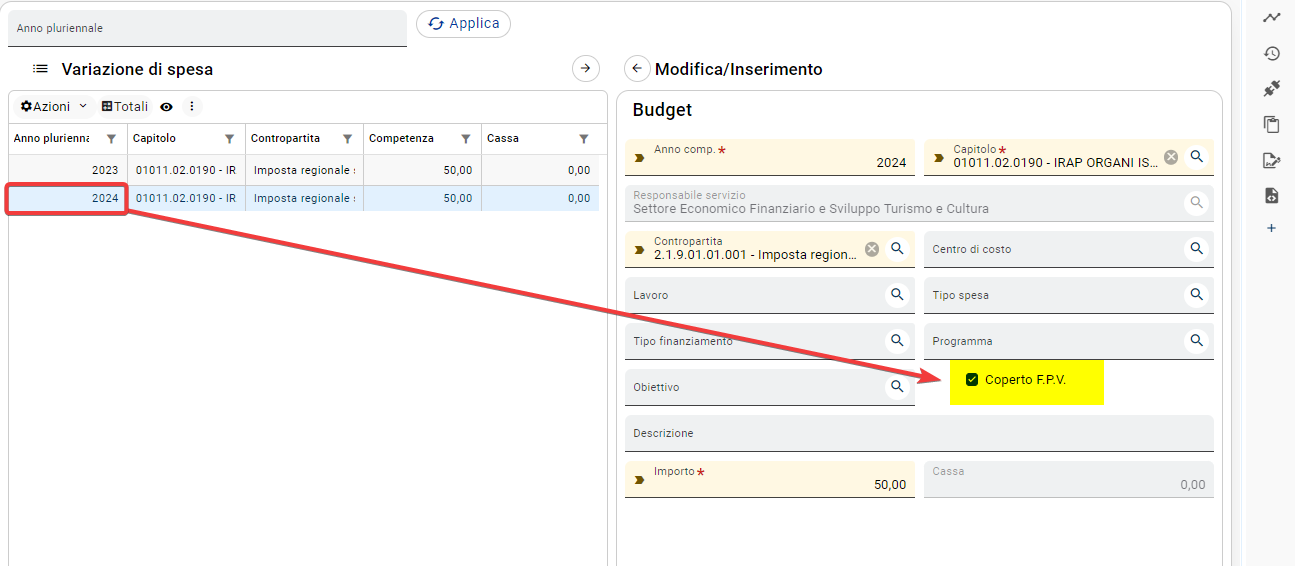Click the Applica button
The width and height of the screenshot is (1295, 566).
tap(463, 24)
